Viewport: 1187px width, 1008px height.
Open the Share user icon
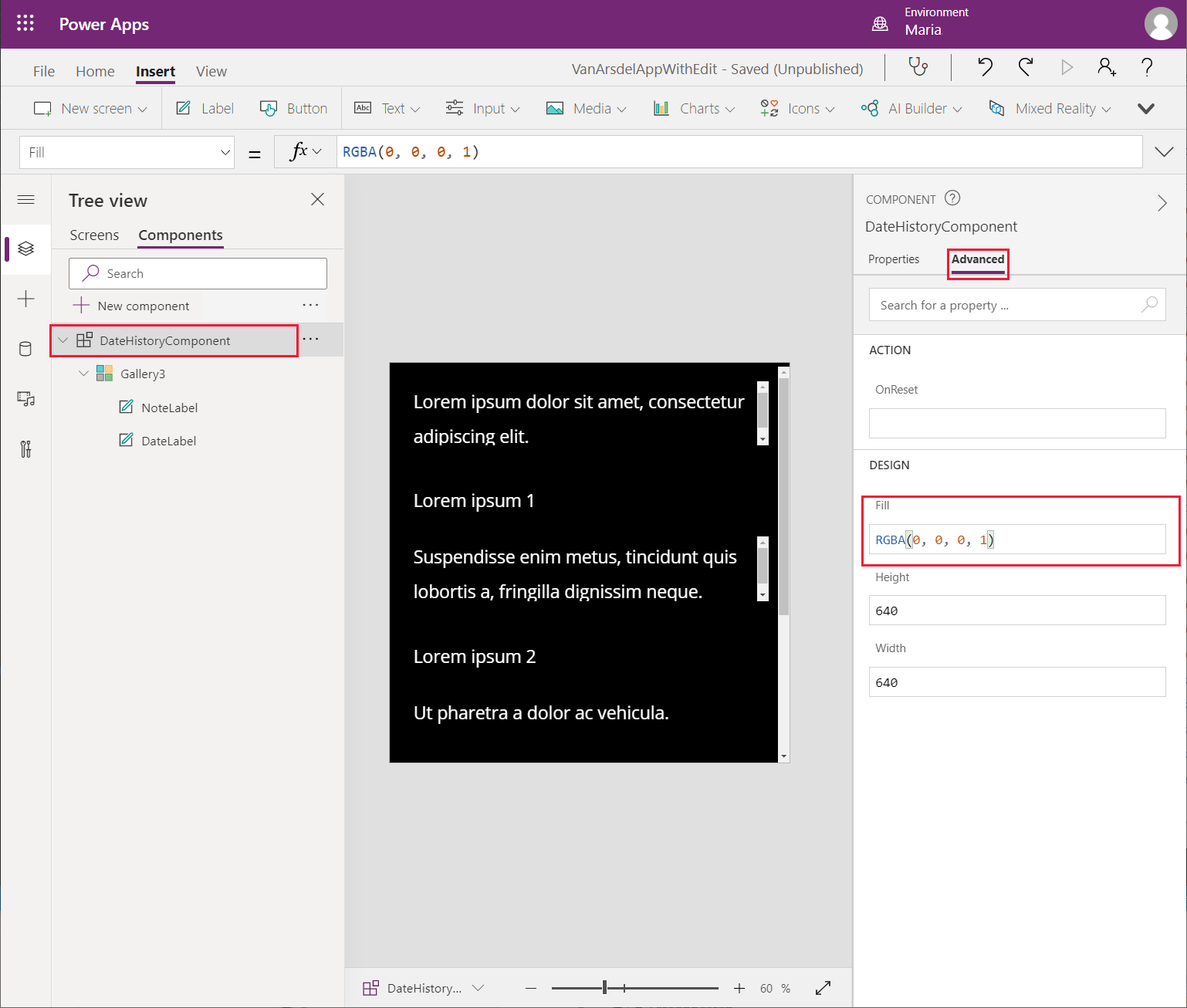click(1107, 67)
